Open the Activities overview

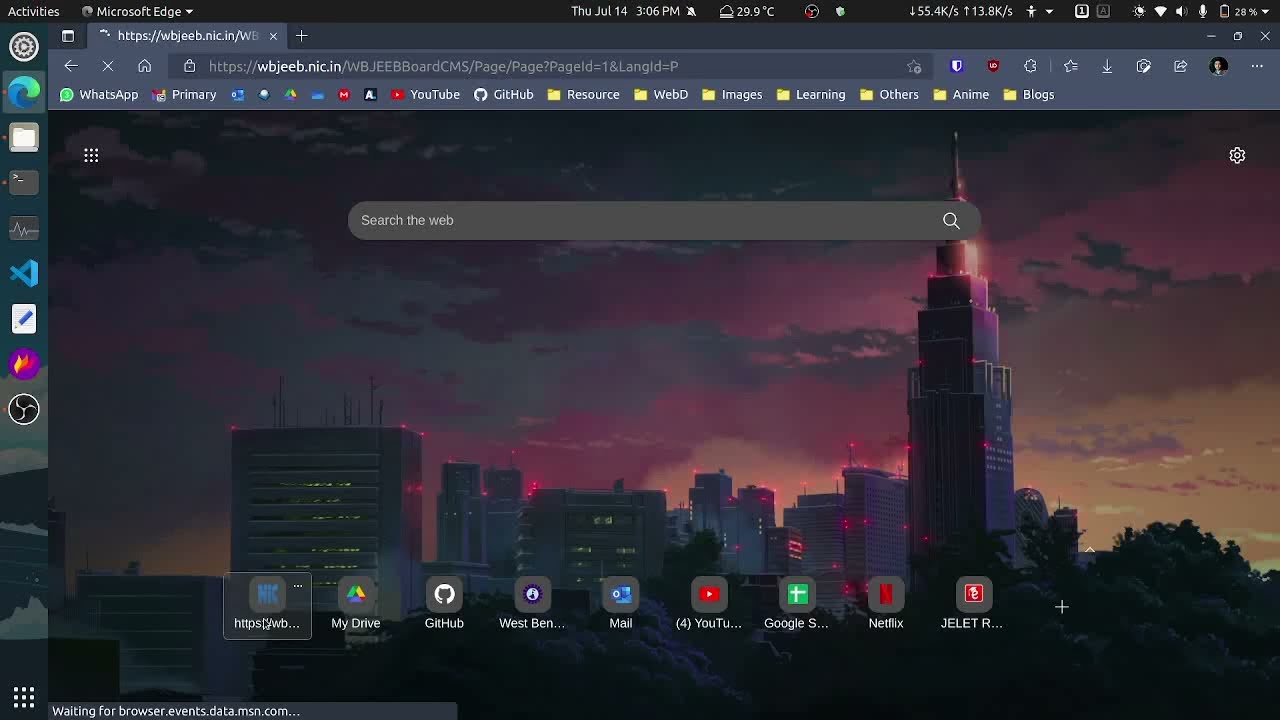33,11
